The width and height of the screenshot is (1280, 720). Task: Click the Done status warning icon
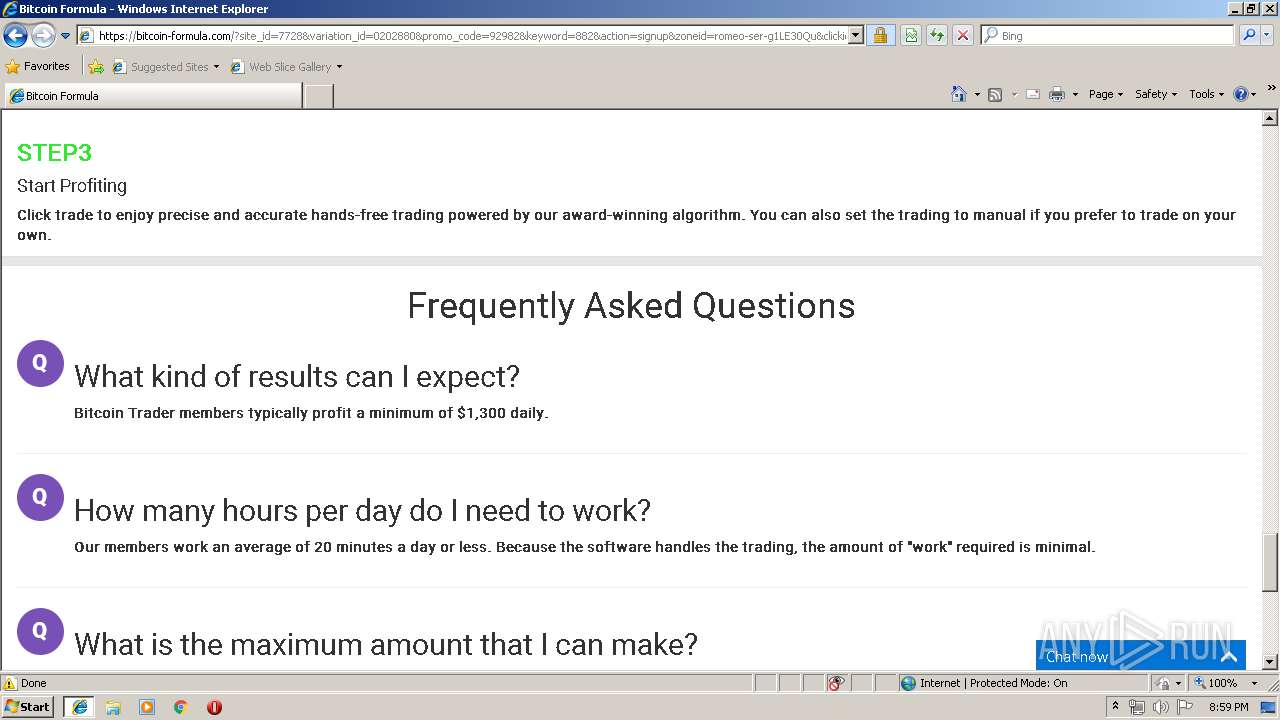[10, 683]
